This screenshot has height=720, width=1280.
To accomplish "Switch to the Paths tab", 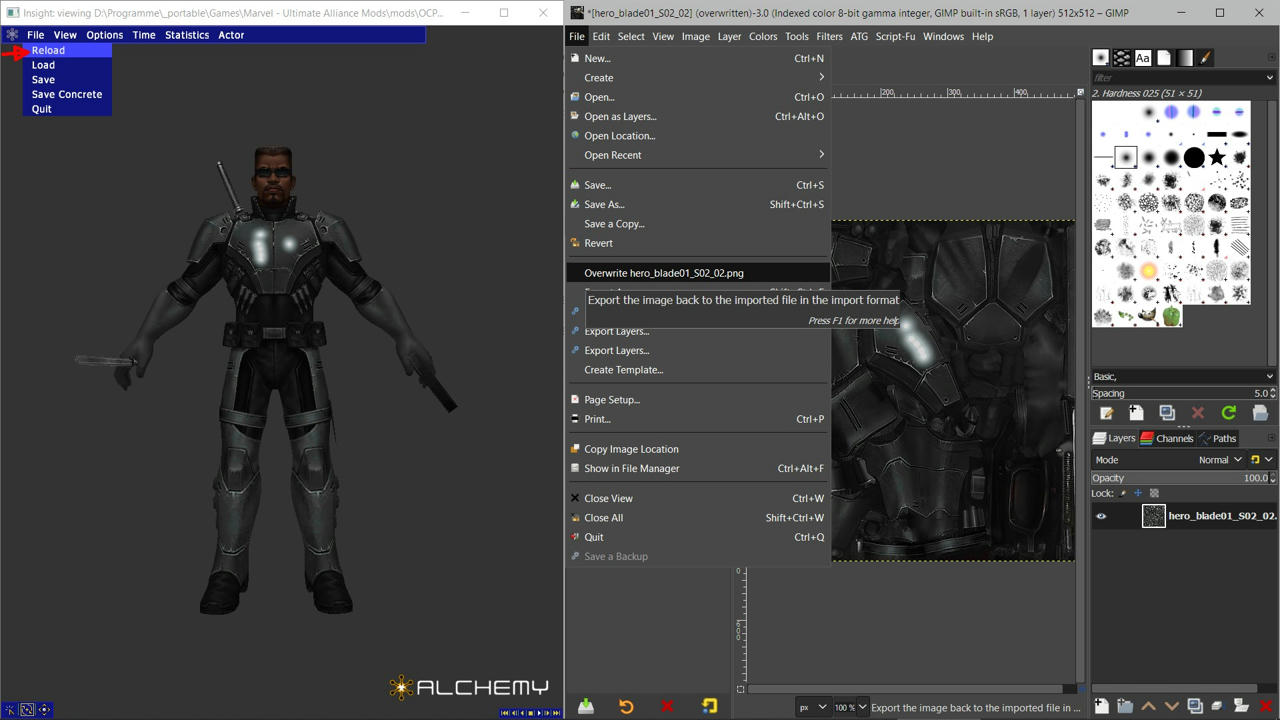I will [1217, 438].
